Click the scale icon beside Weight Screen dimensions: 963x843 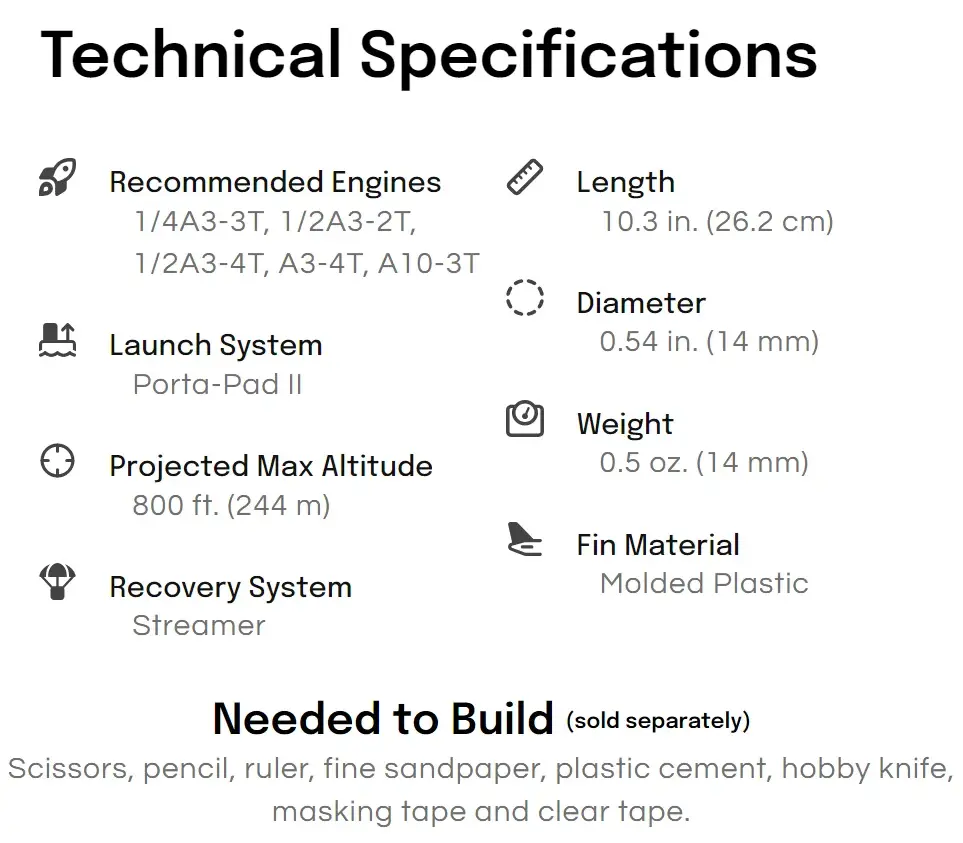(x=524, y=419)
